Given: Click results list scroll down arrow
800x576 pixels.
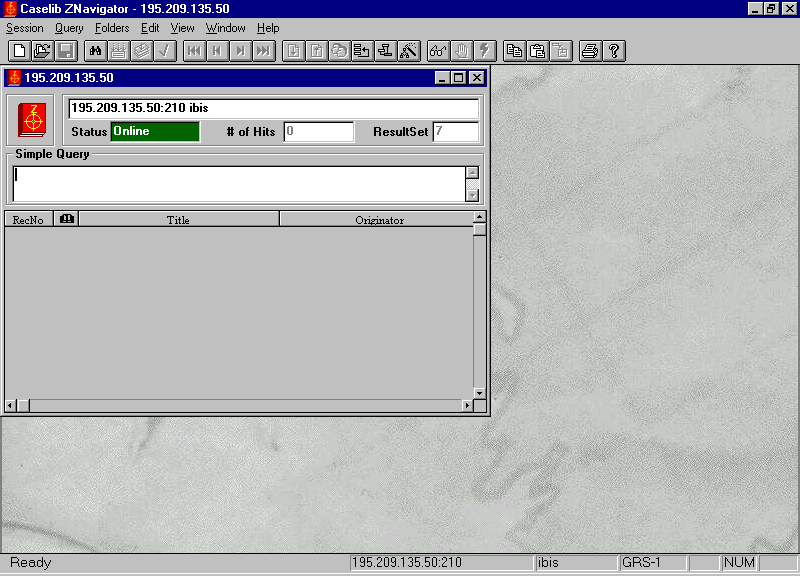Looking at the screenshot, I should coord(480,393).
